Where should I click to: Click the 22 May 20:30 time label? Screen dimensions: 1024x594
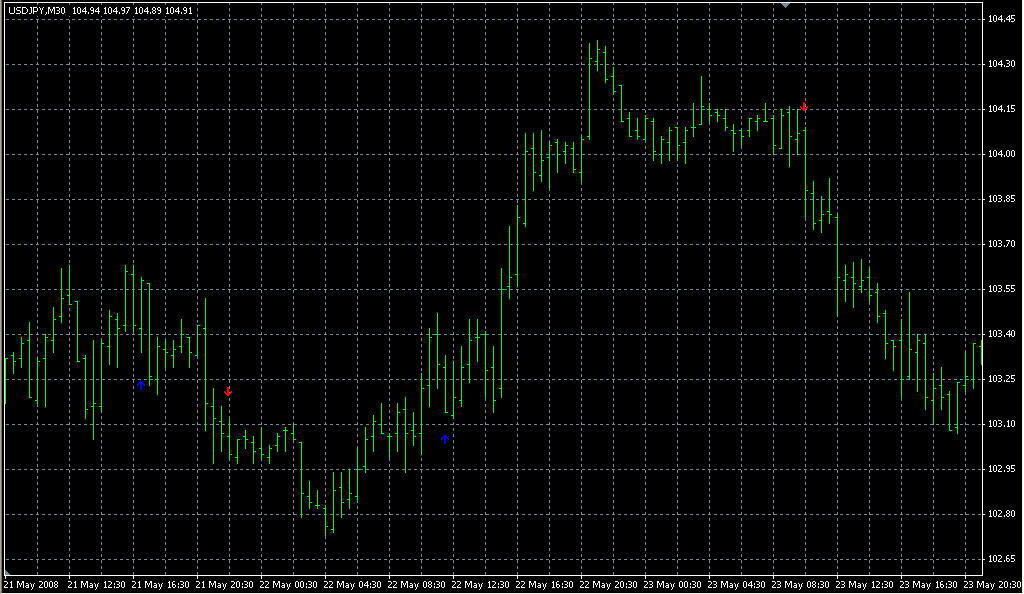609,585
